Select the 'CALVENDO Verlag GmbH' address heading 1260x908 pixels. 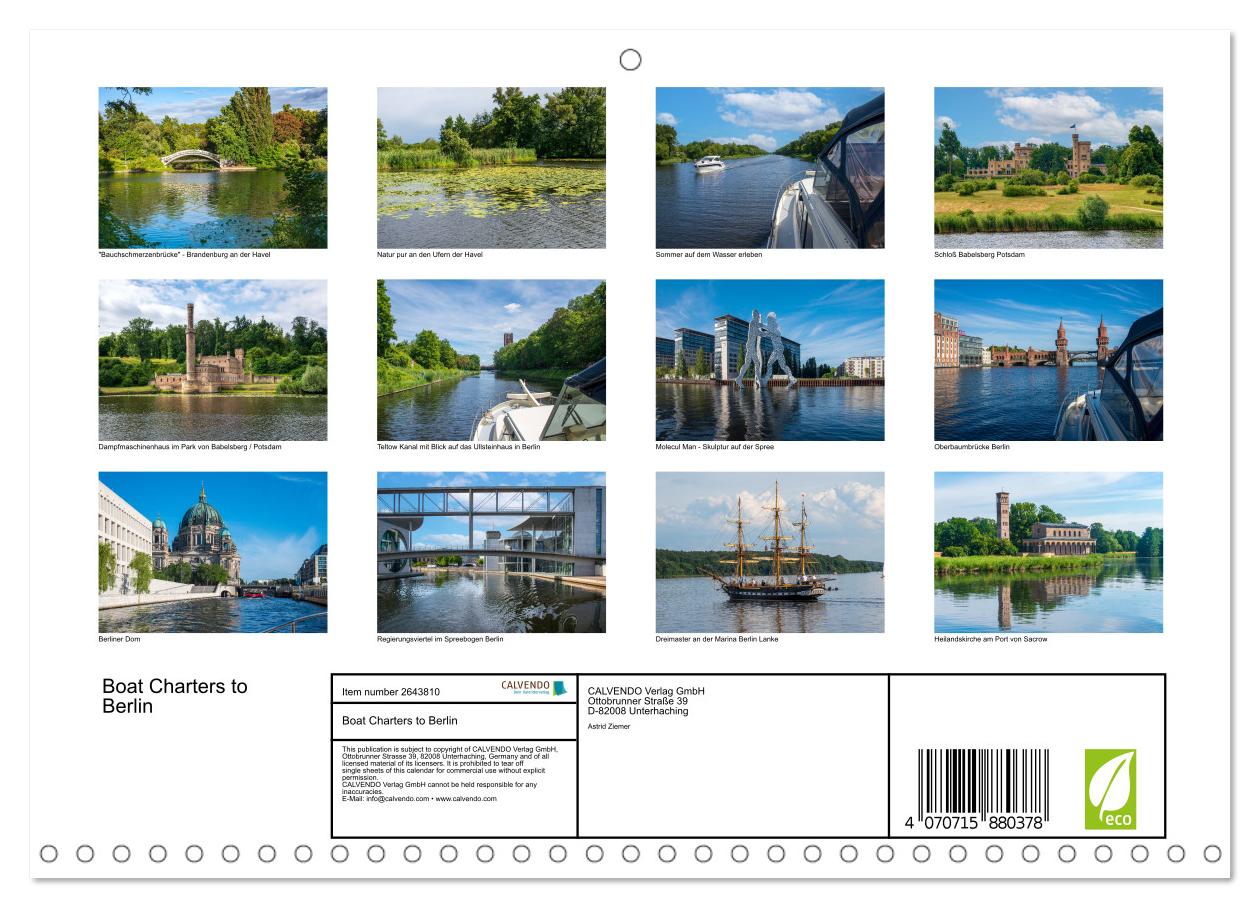tap(646, 691)
